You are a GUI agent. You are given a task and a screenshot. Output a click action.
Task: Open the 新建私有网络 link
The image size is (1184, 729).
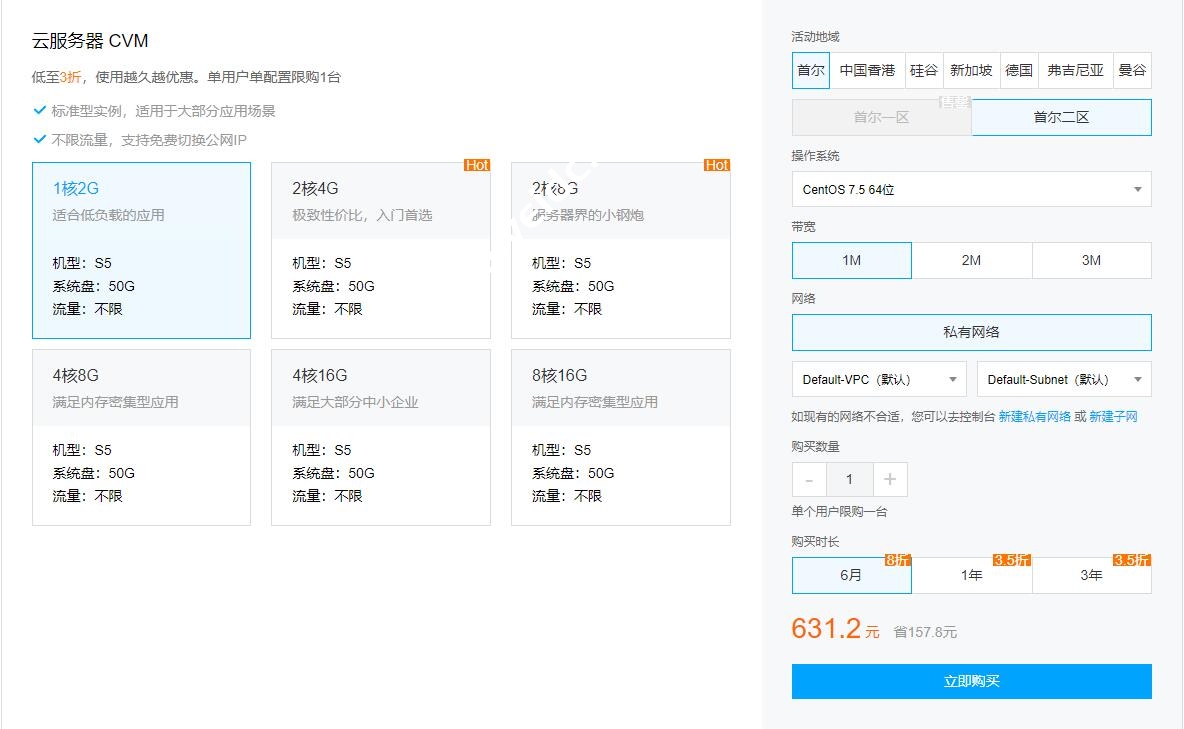pos(1034,416)
